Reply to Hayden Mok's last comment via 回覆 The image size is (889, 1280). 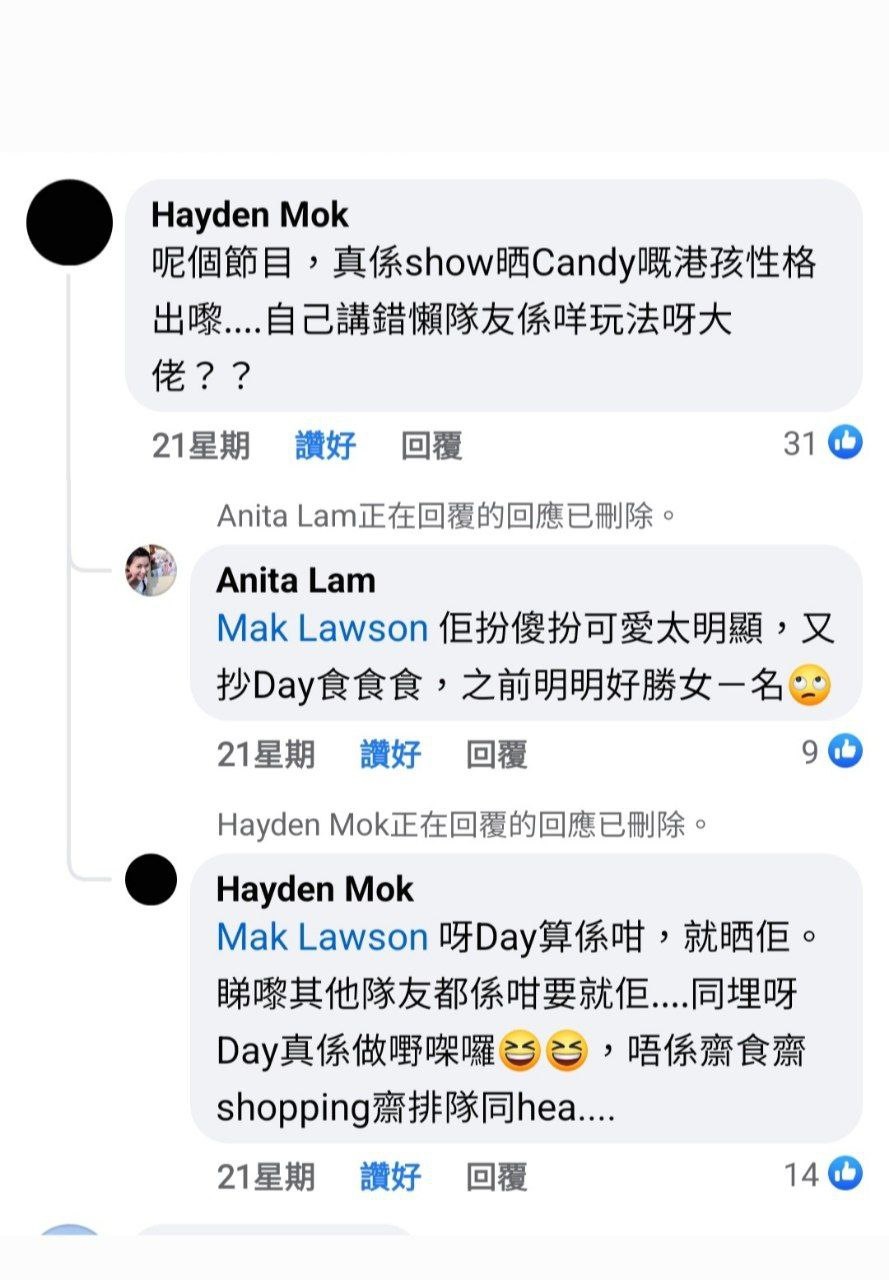click(x=497, y=1177)
